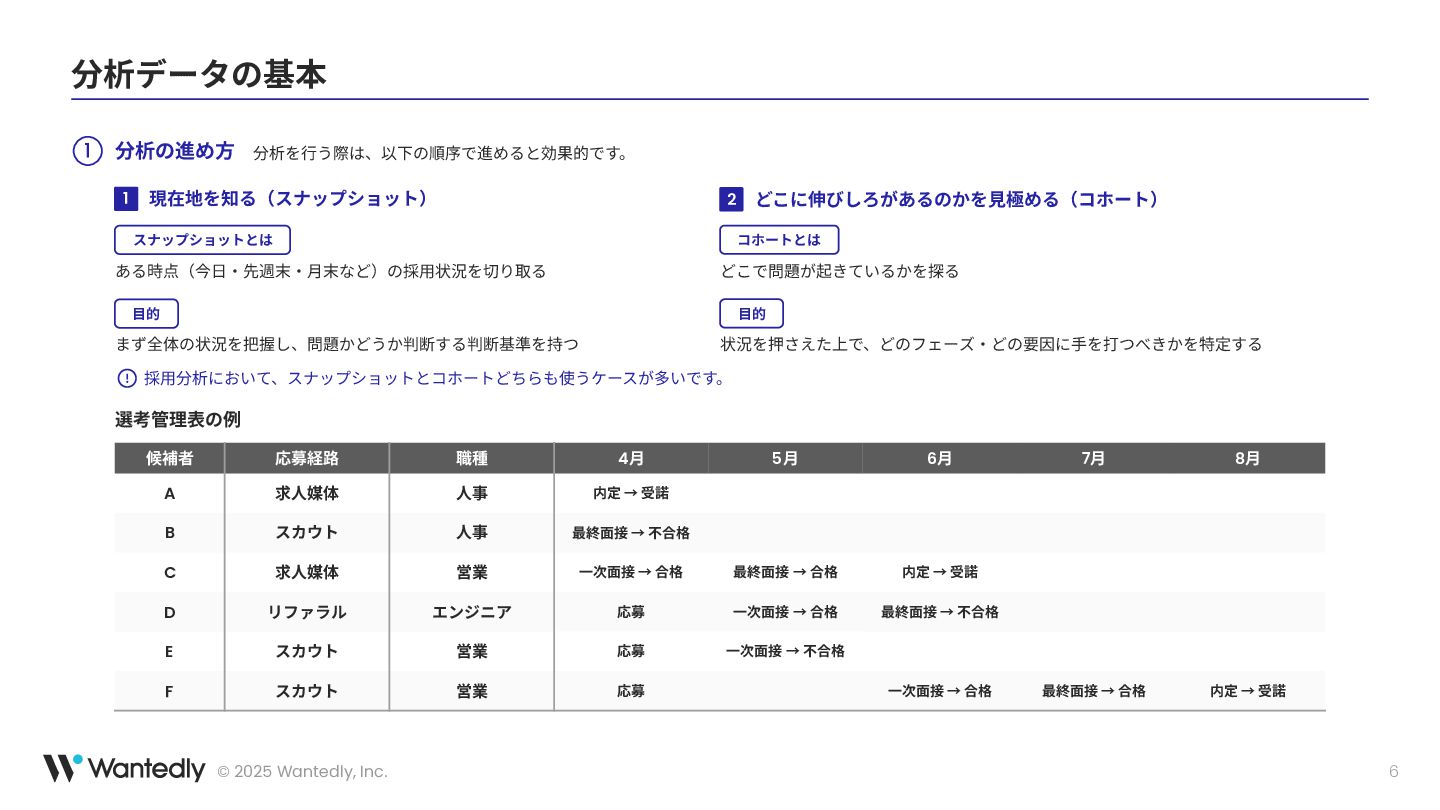Click the 目的 label above まず全体の状況を把握し

click(x=146, y=314)
